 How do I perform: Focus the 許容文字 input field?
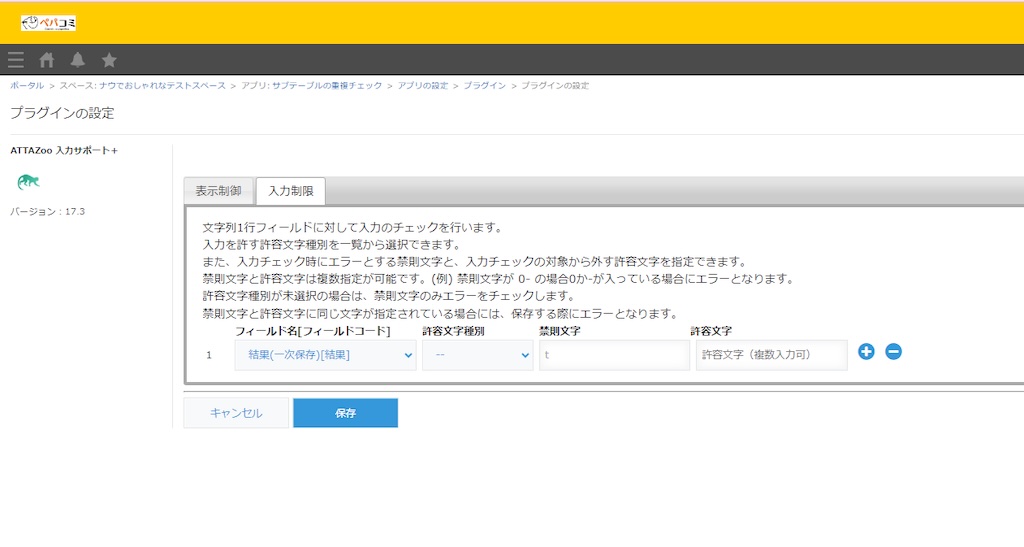pos(771,355)
